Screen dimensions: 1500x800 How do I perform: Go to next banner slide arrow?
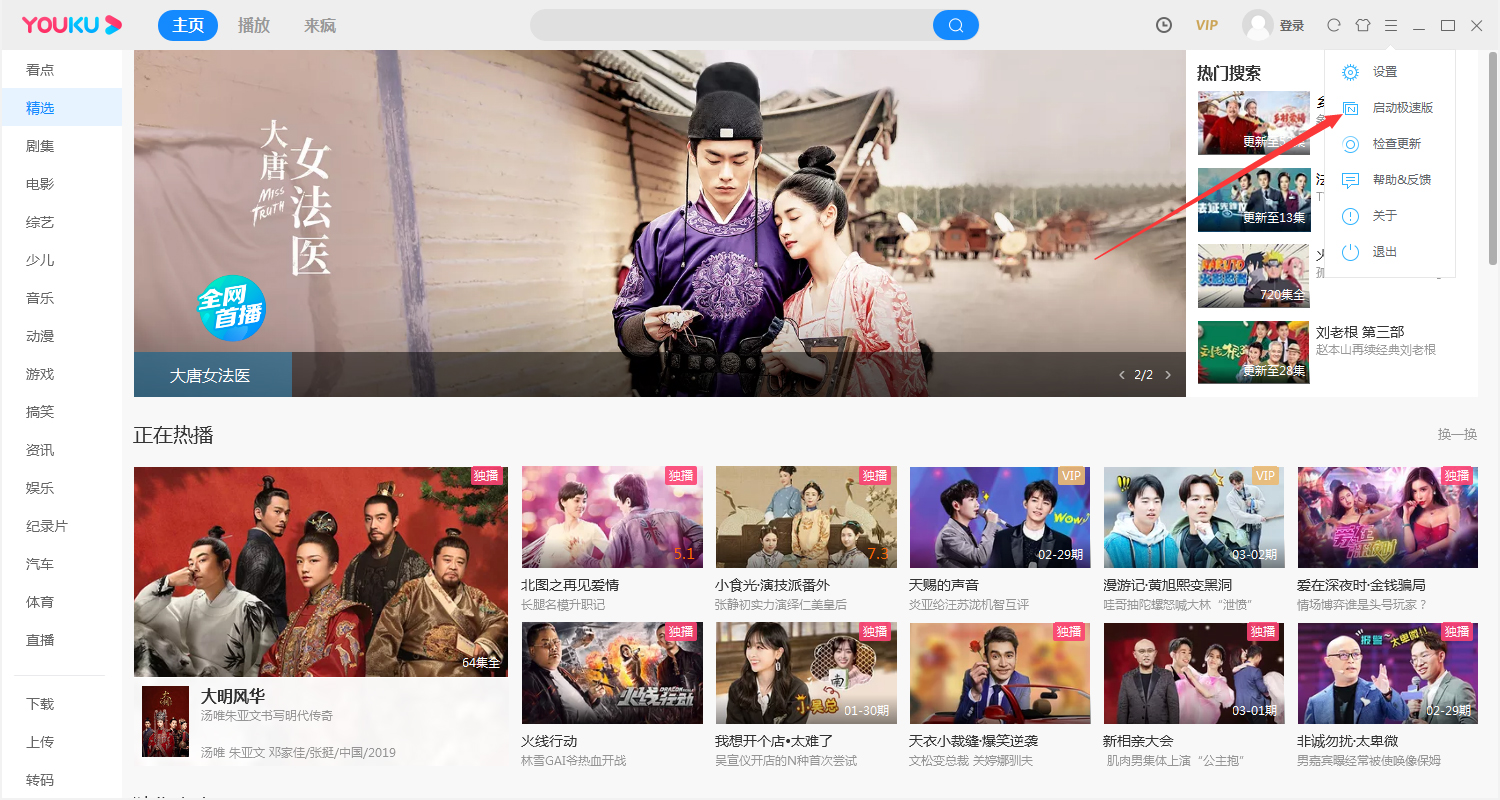tap(1168, 375)
